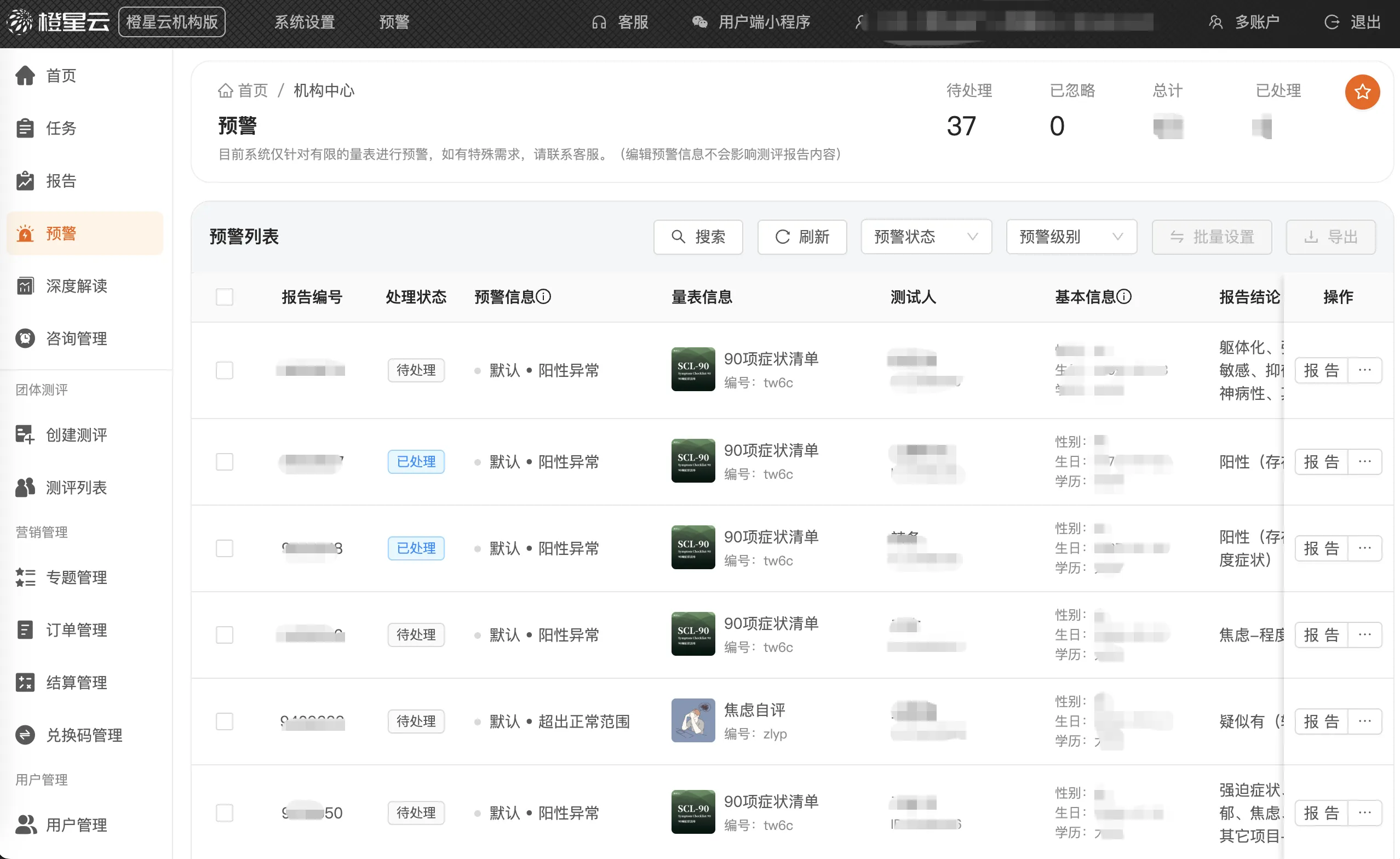The height and width of the screenshot is (859, 1400).
Task: Switch to 系统设置 in the top menu
Action: click(304, 21)
